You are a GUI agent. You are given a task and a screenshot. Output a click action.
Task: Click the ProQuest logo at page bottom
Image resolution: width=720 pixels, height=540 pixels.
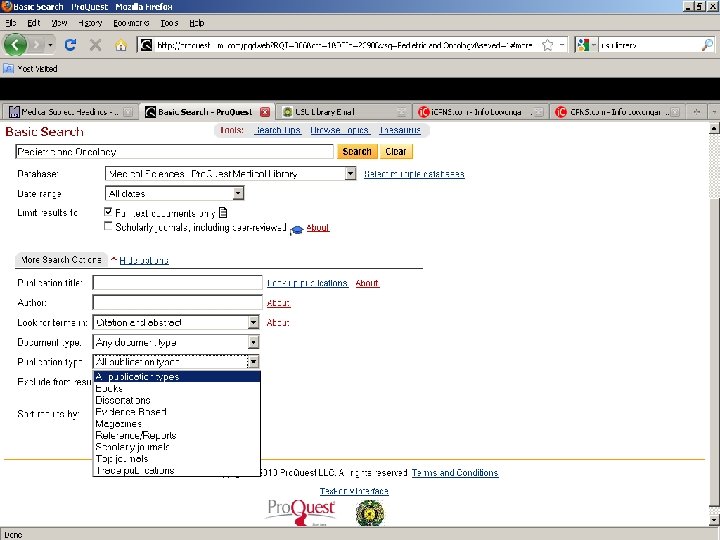tap(301, 512)
